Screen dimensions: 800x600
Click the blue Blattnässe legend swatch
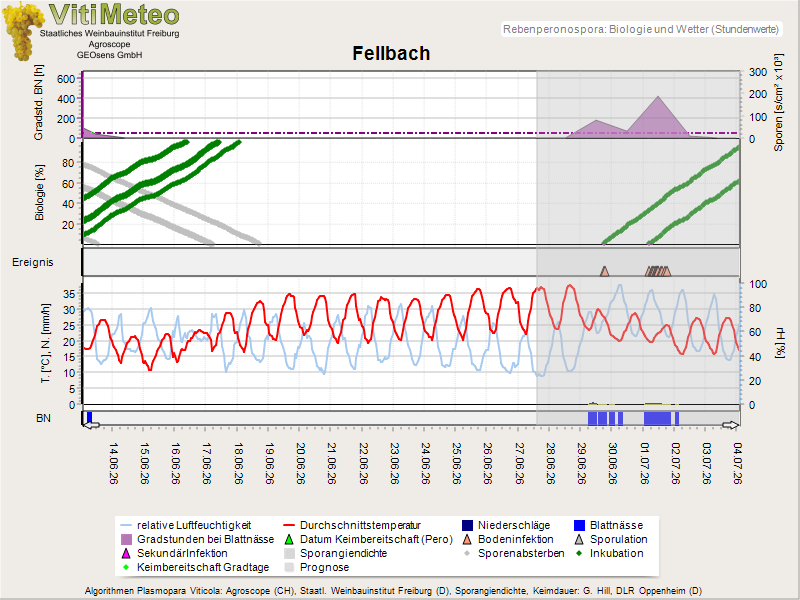(x=579, y=526)
